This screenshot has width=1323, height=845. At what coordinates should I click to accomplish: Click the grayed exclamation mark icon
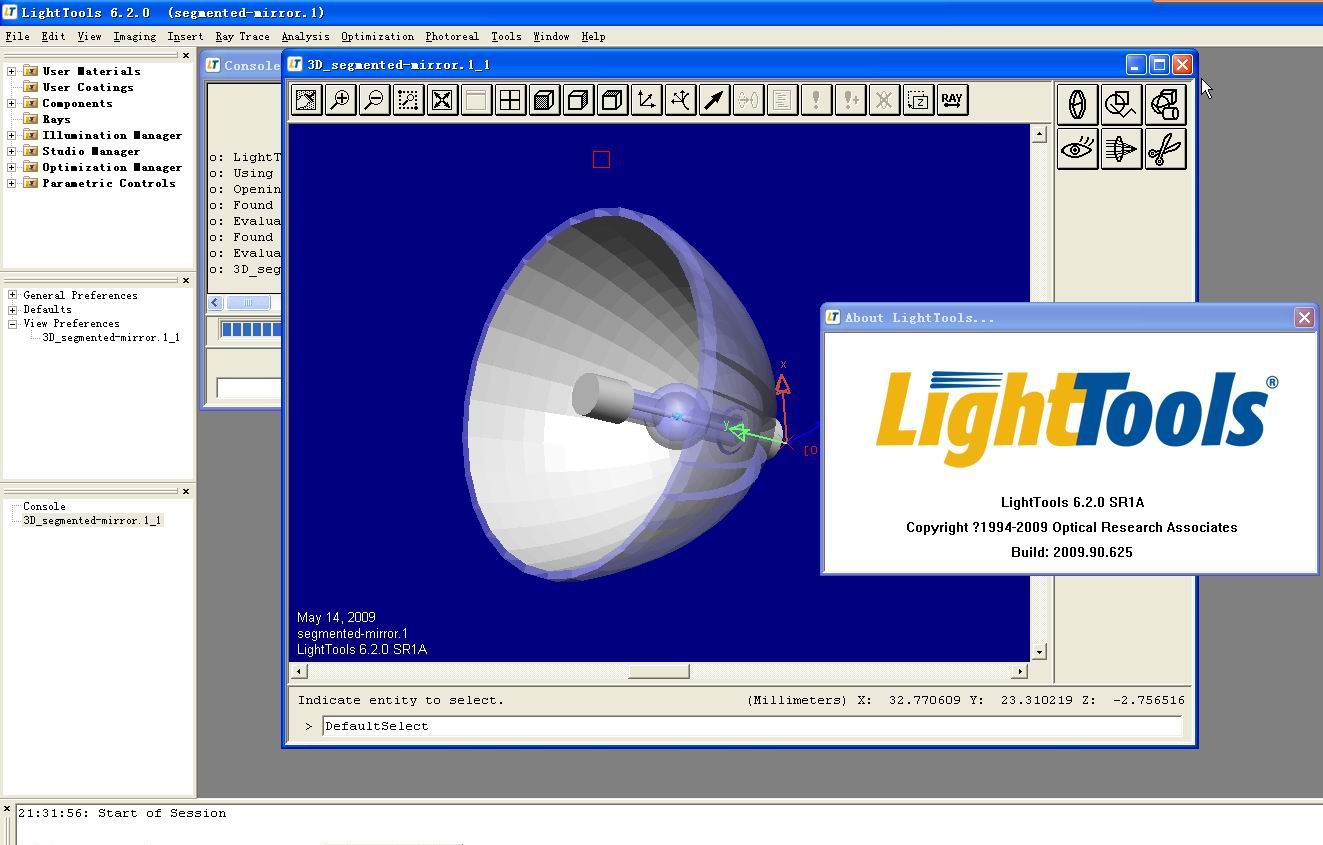click(817, 100)
